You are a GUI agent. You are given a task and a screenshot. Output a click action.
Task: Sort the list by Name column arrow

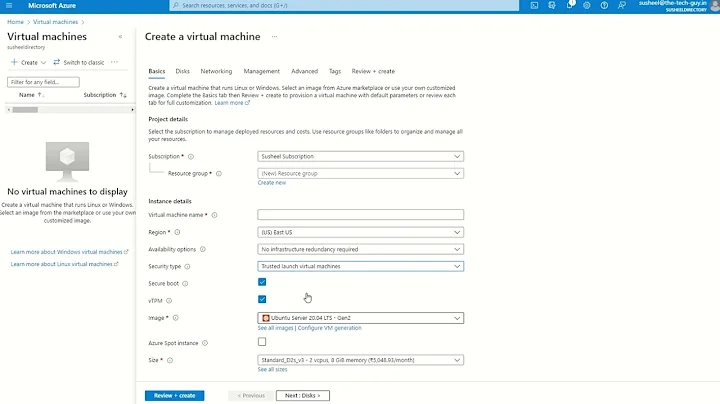click(40, 95)
